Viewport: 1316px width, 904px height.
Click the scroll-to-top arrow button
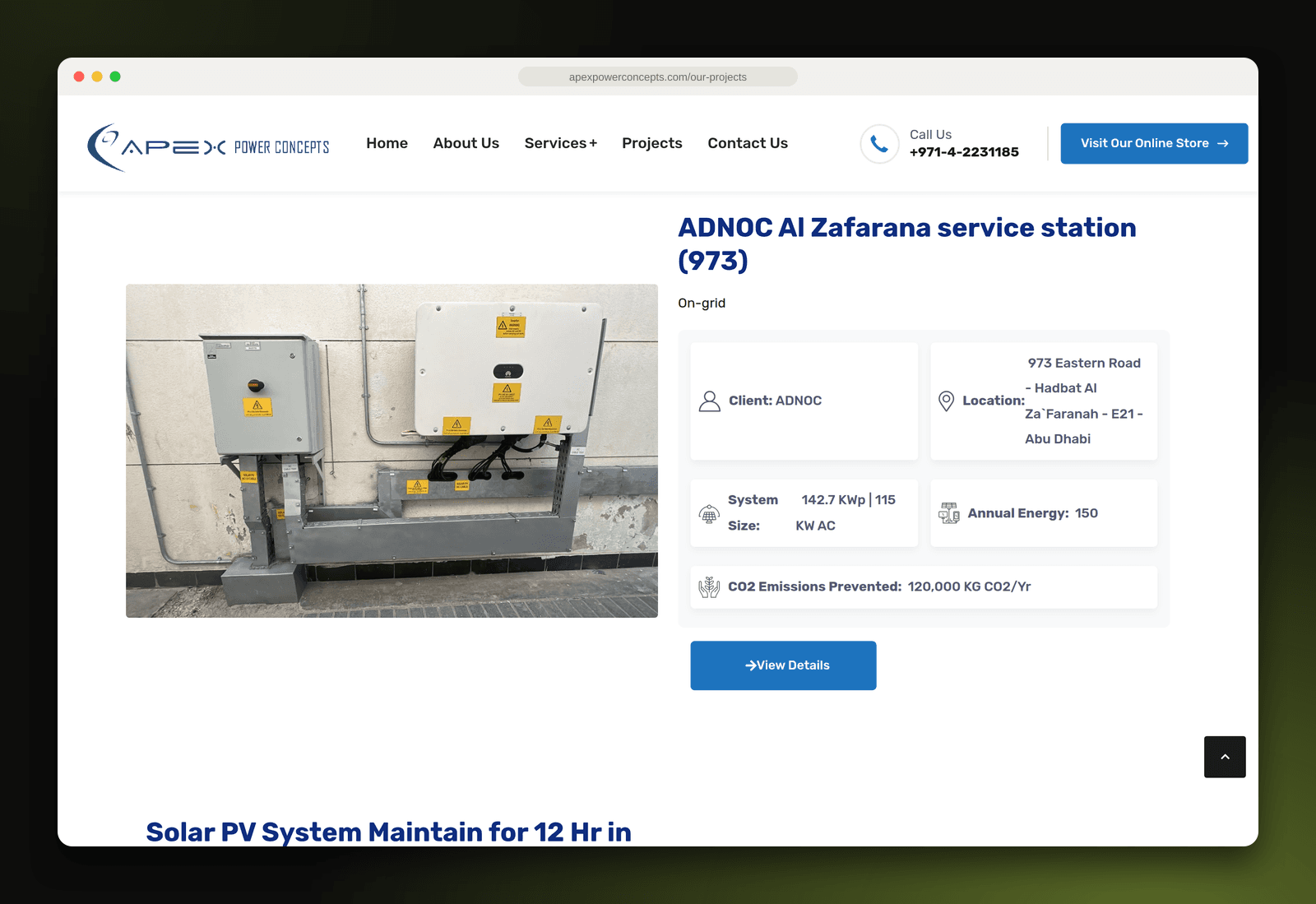coord(1225,757)
